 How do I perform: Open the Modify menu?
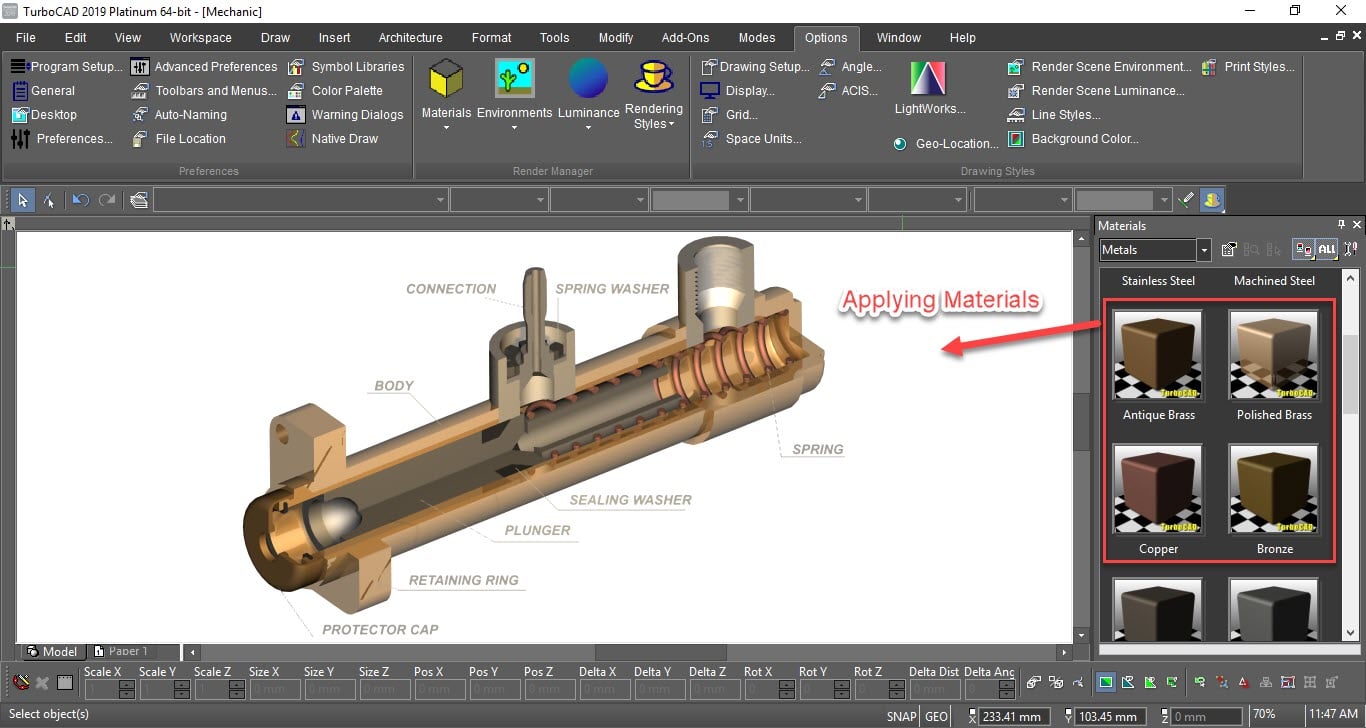tap(616, 37)
